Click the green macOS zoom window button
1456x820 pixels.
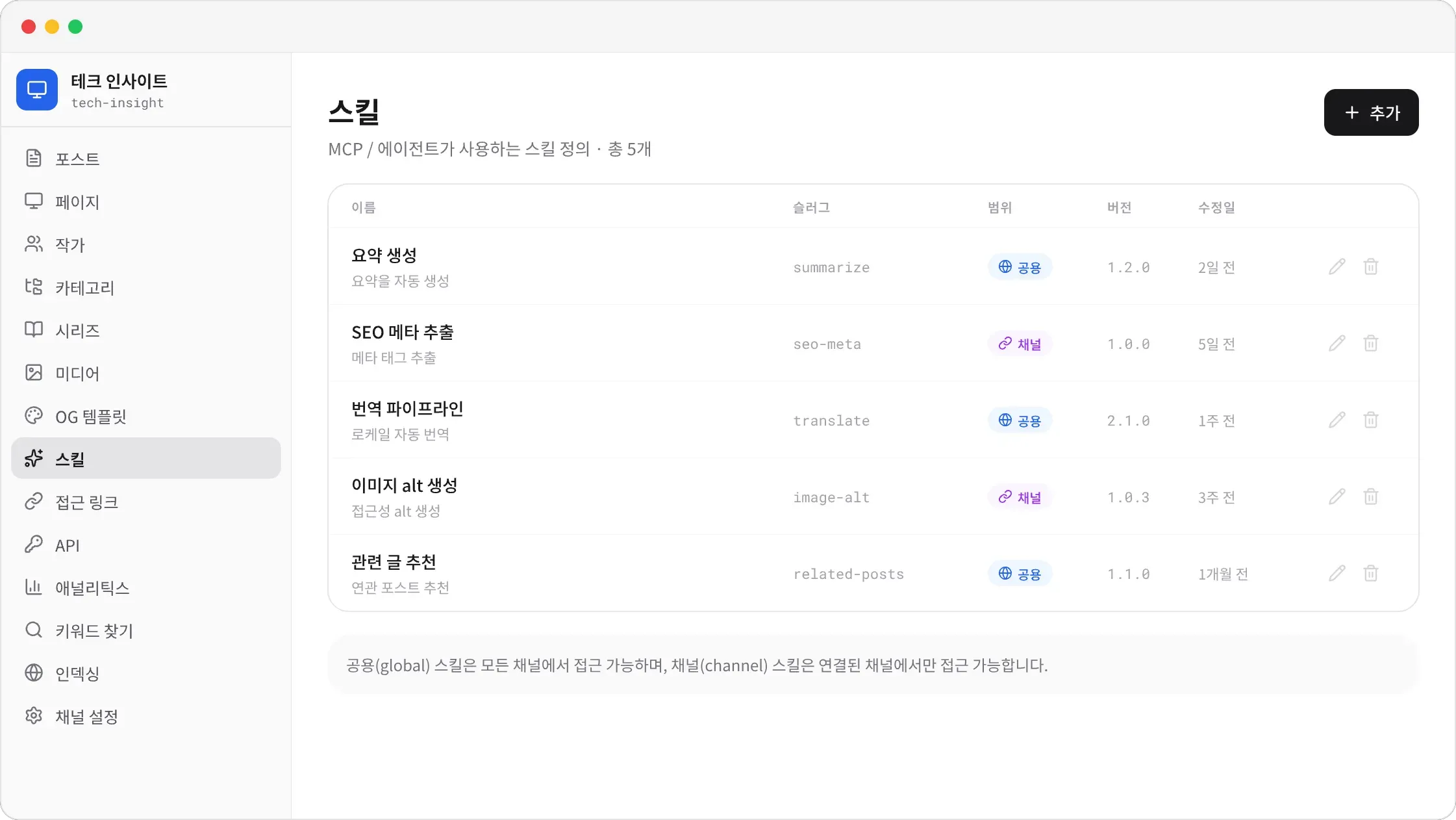(x=75, y=27)
